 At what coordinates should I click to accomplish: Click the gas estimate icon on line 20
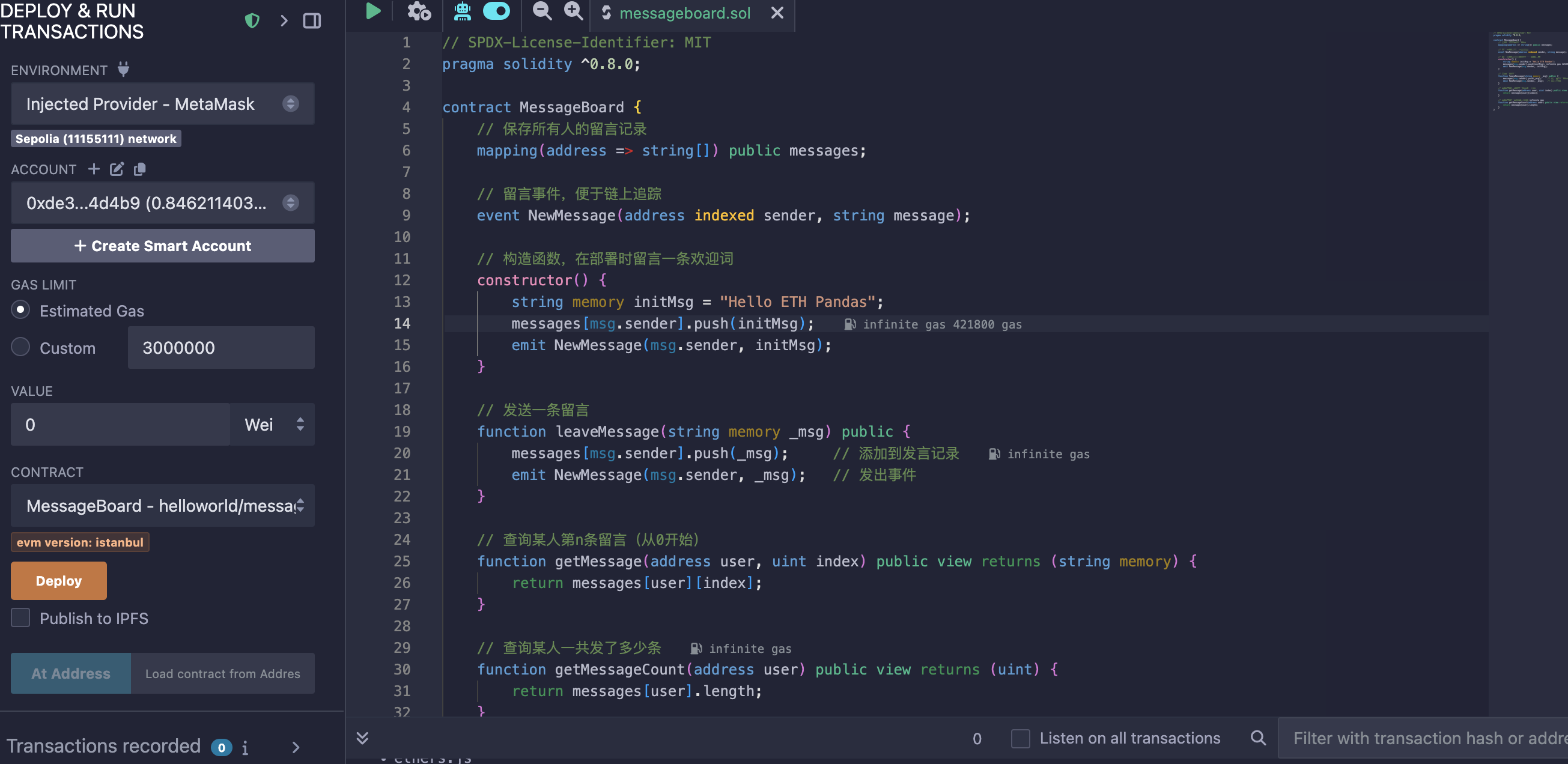[x=995, y=454]
